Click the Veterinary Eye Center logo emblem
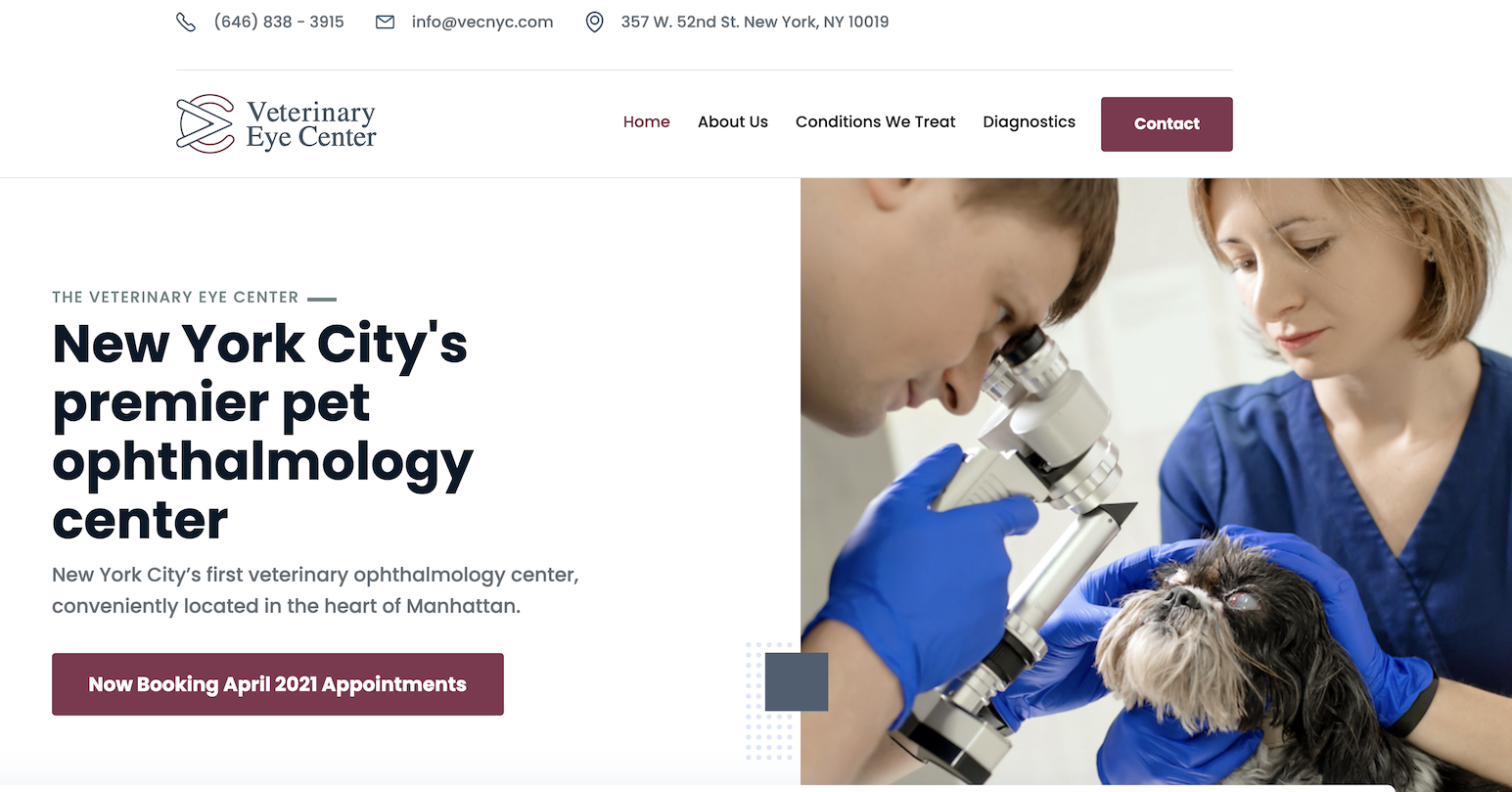 pyautogui.click(x=206, y=124)
